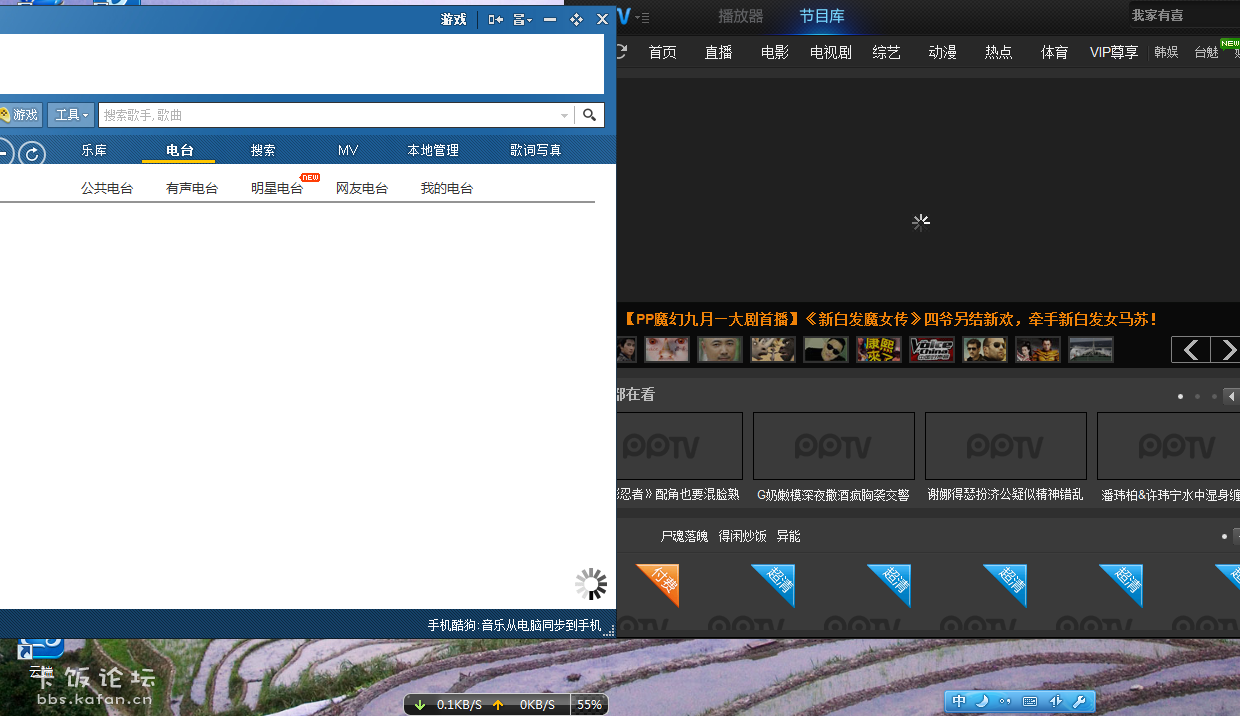The height and width of the screenshot is (716, 1240).
Task: Open the G奶嫩模 video card
Action: coord(833,457)
